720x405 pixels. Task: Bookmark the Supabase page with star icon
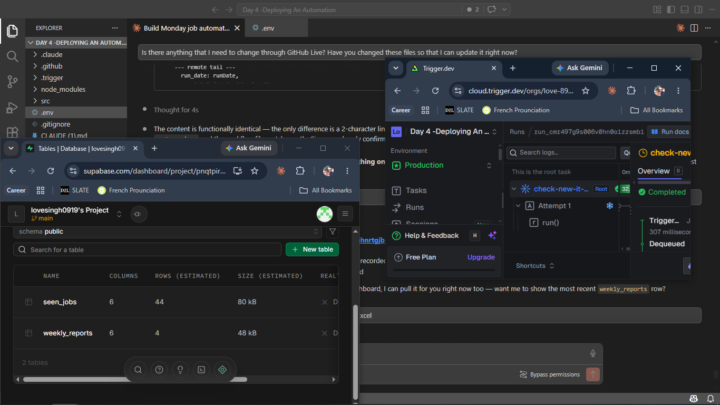[x=254, y=171]
